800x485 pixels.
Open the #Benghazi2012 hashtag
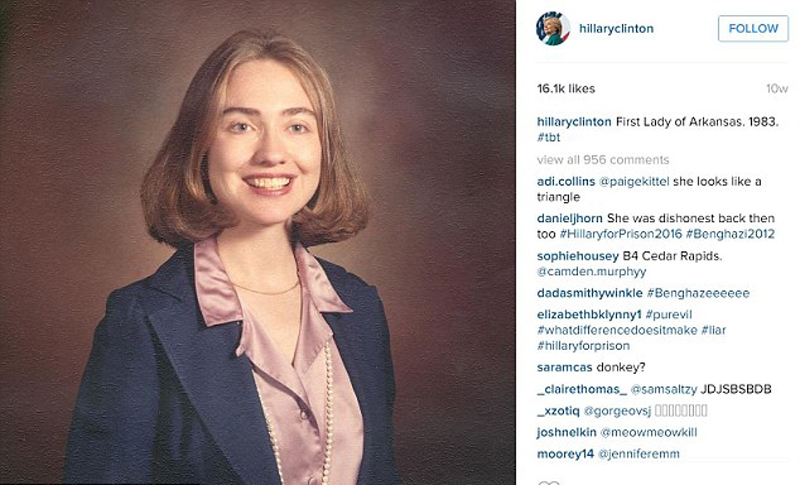[x=730, y=234]
